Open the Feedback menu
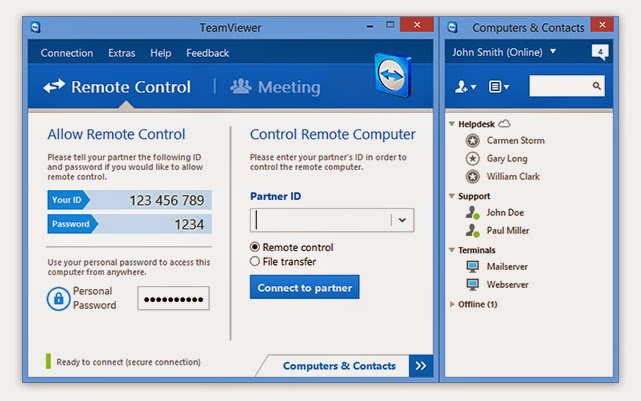641x401 pixels. [x=208, y=53]
